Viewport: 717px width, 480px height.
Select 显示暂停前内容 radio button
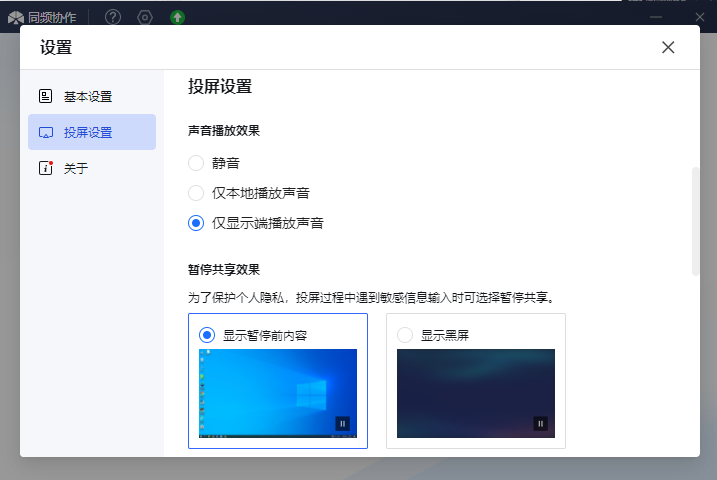(x=207, y=335)
